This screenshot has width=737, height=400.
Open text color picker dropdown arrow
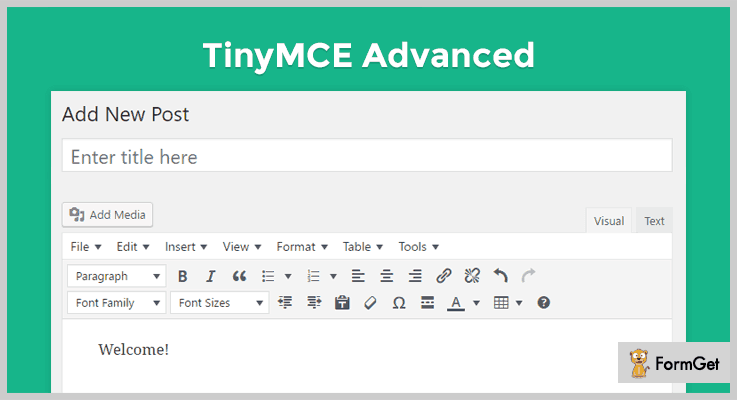[476, 303]
